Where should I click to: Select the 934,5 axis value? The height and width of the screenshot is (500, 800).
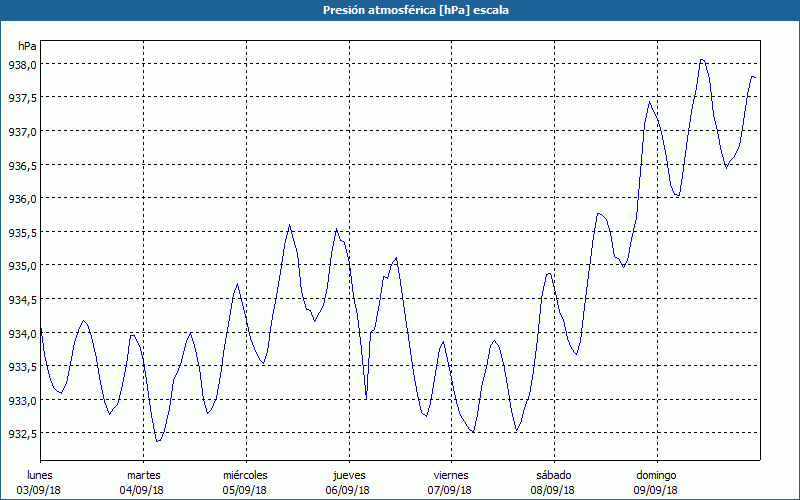pos(22,299)
